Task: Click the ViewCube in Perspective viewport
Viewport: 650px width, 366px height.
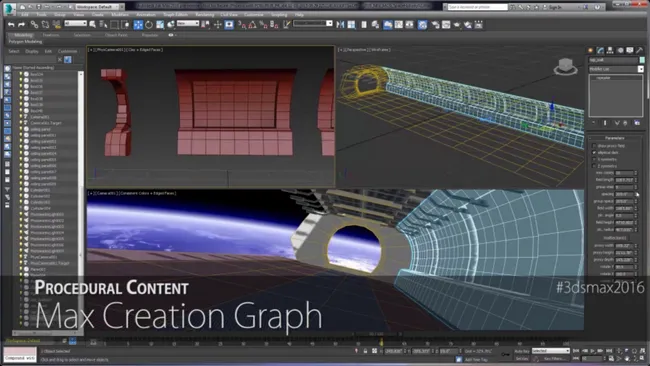Action: (x=565, y=66)
